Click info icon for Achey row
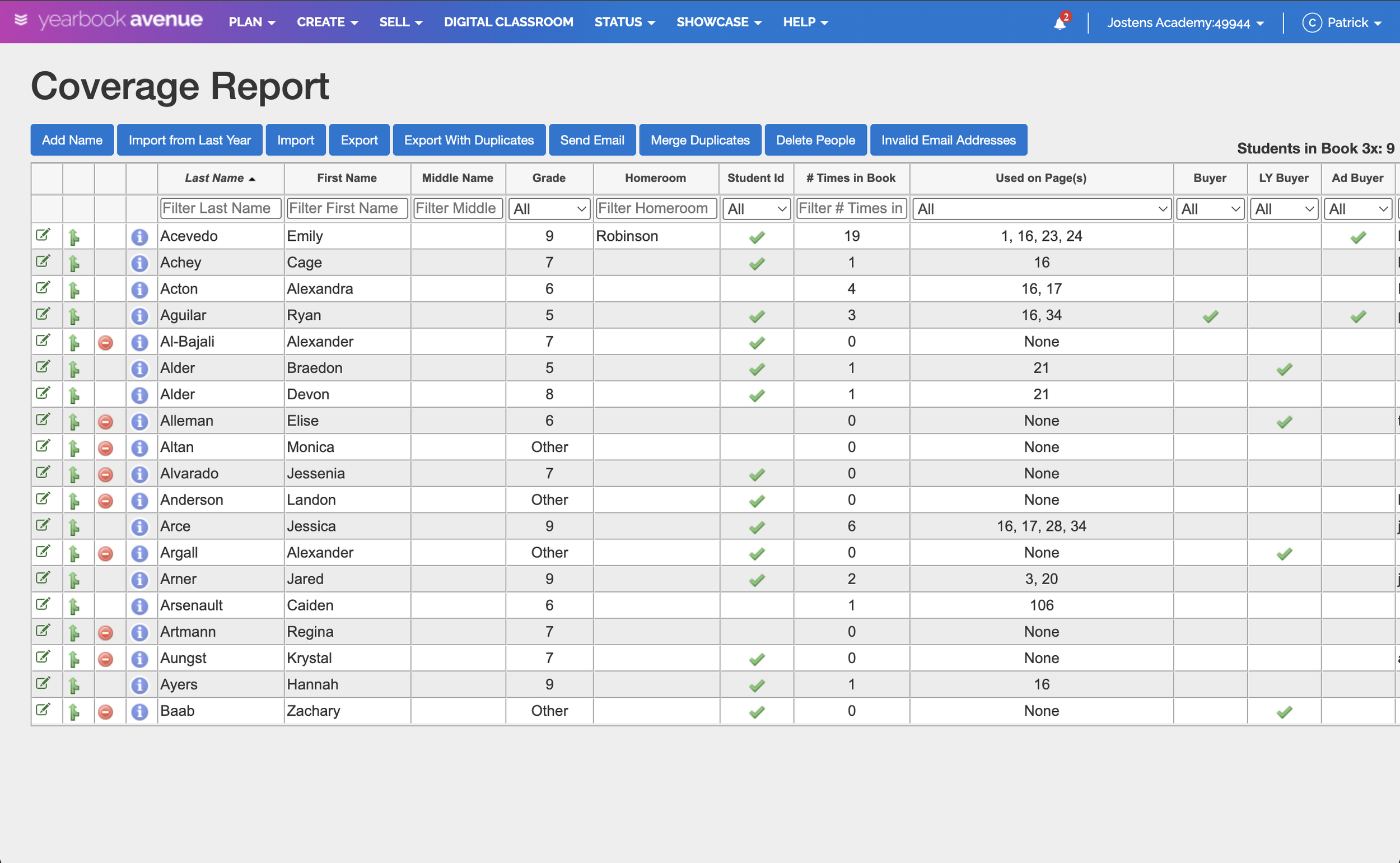Image resolution: width=1400 pixels, height=863 pixels. pyautogui.click(x=140, y=263)
